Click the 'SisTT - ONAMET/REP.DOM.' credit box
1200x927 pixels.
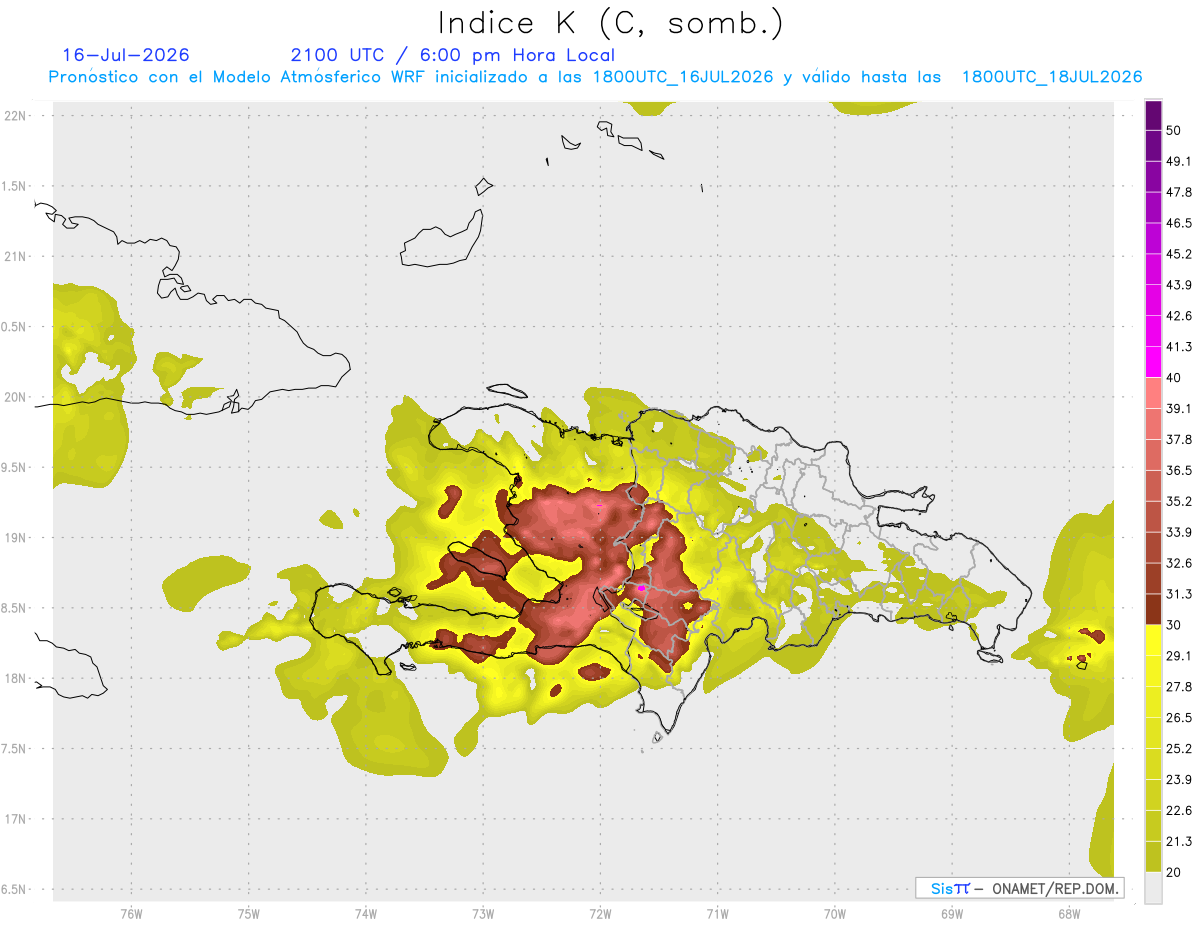1019,888
